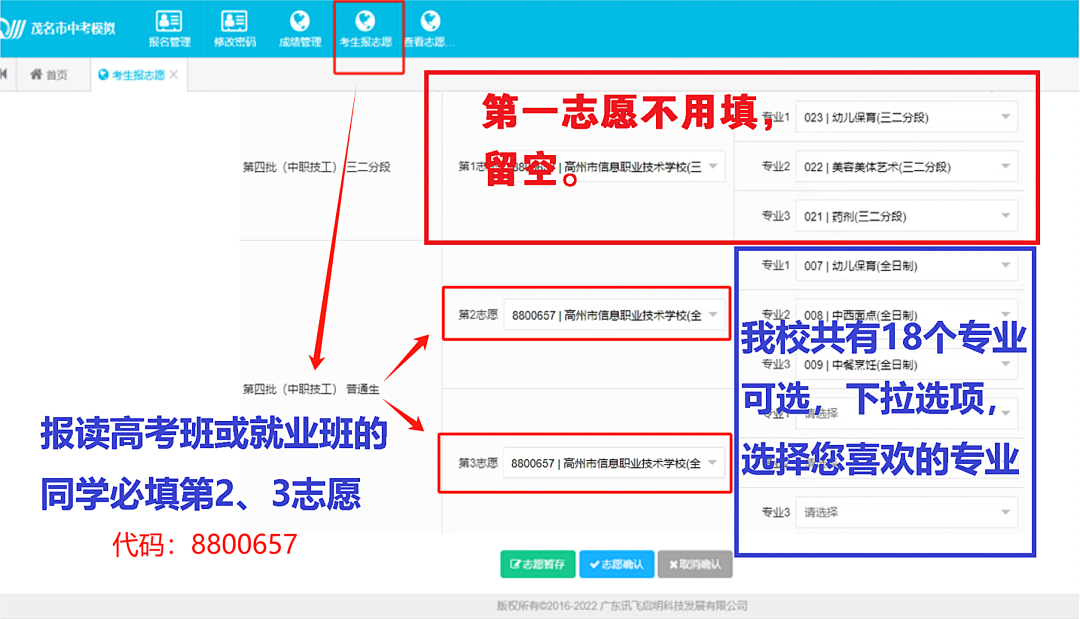Click the blue 志愿确认 button
Image resolution: width=1080 pixels, height=619 pixels.
(616, 564)
